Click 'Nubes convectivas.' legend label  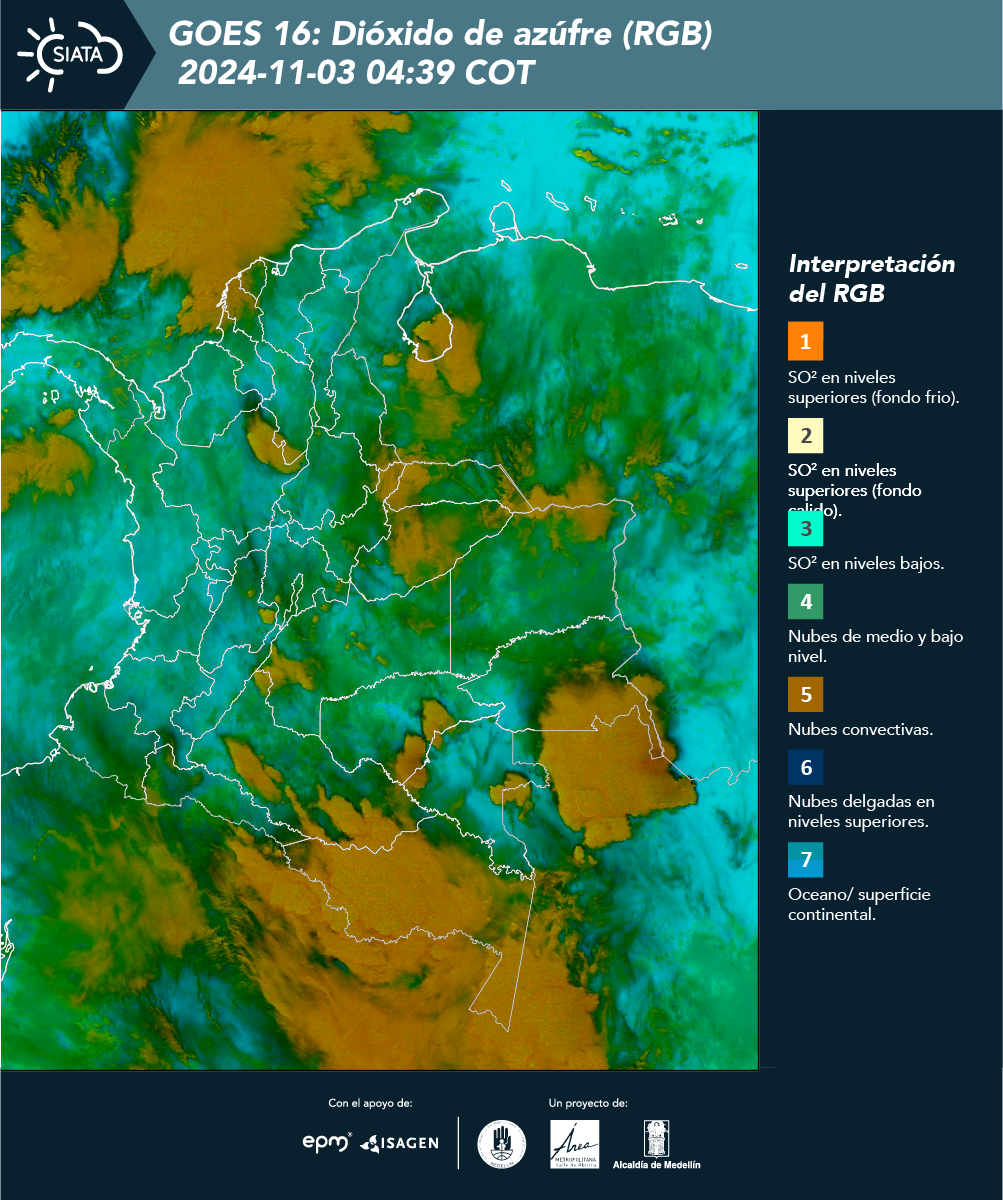tap(861, 729)
